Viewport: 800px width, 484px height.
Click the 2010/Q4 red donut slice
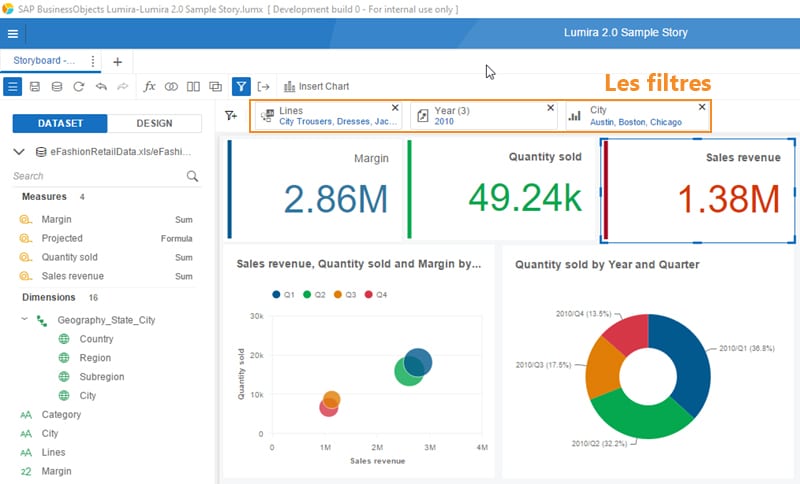point(629,333)
